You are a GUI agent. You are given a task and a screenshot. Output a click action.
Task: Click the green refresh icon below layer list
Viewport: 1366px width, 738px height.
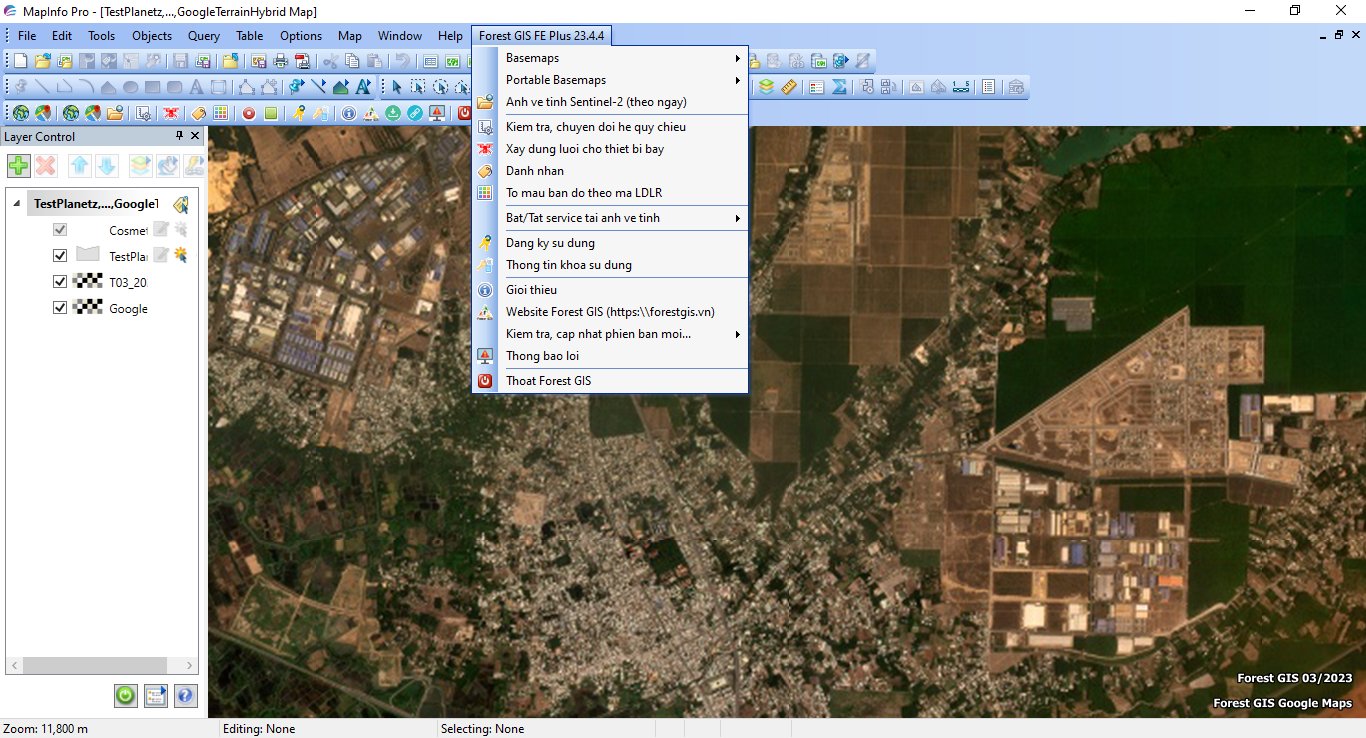125,696
